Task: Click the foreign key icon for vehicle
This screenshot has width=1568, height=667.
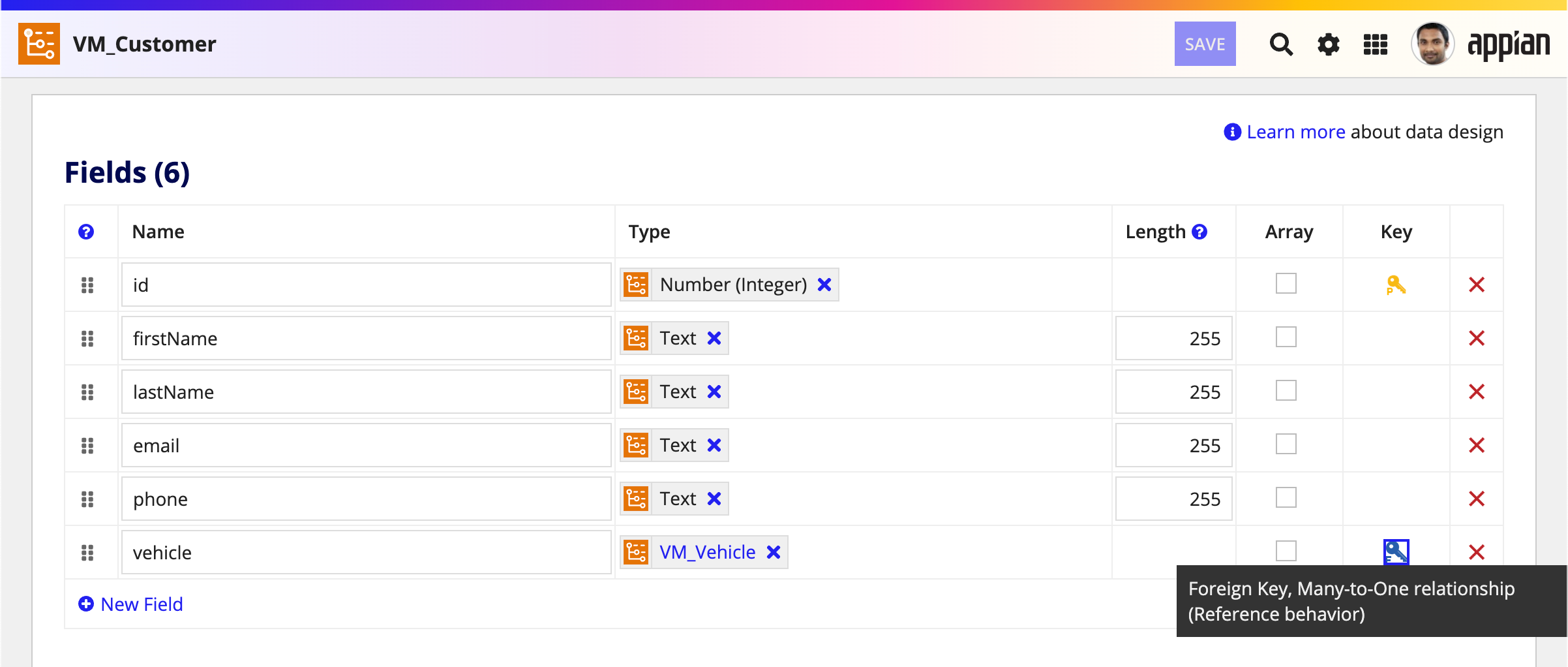Action: click(1396, 552)
